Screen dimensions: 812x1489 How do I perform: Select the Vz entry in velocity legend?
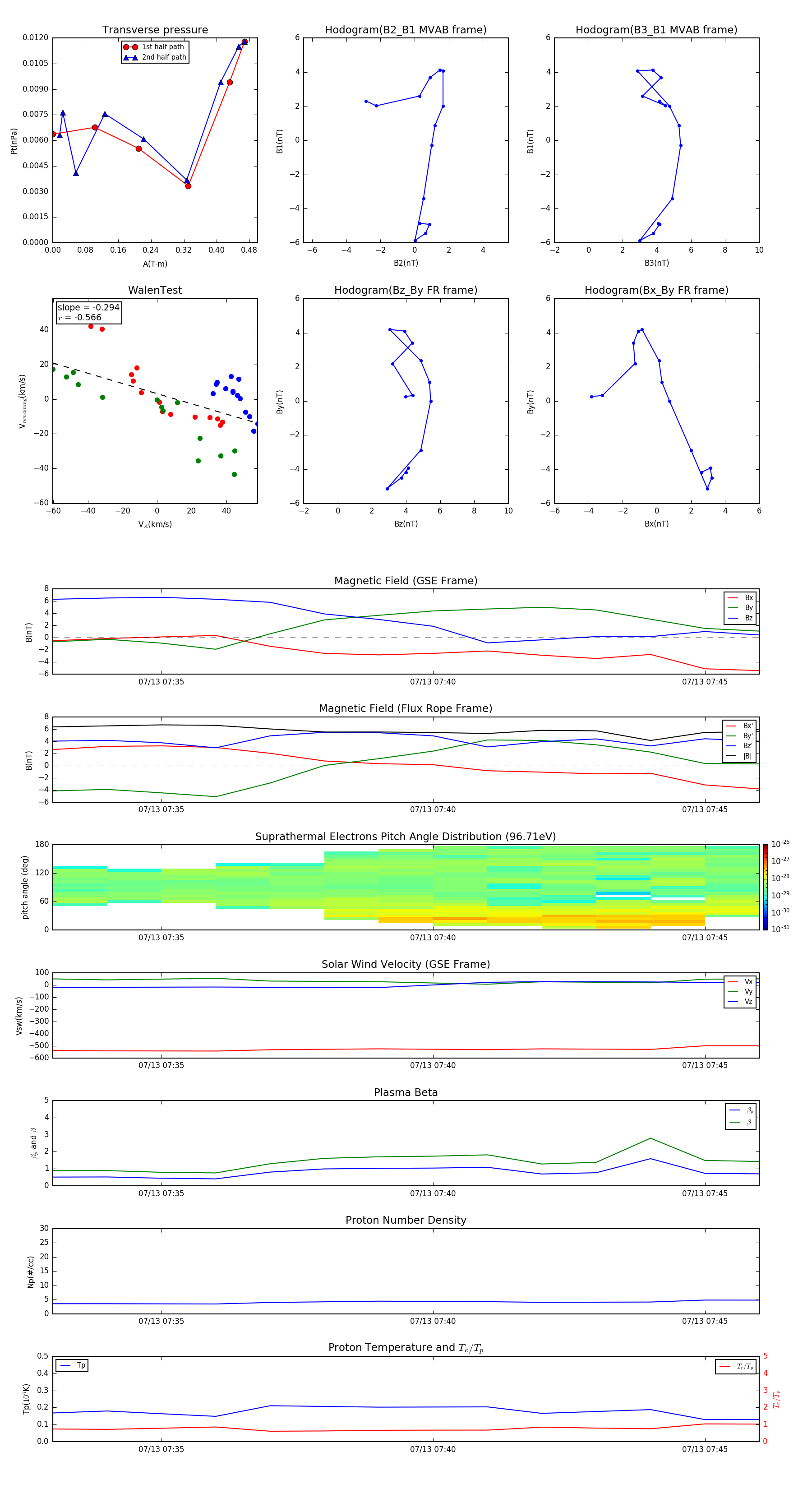(740, 1002)
